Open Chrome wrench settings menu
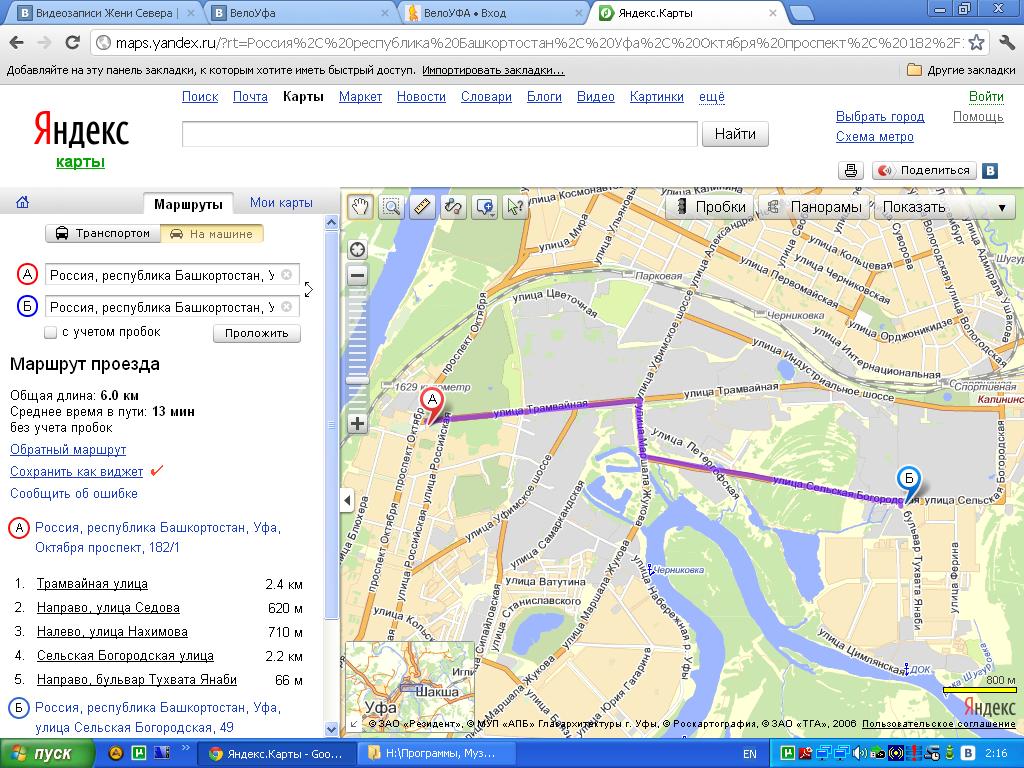 [x=1006, y=43]
